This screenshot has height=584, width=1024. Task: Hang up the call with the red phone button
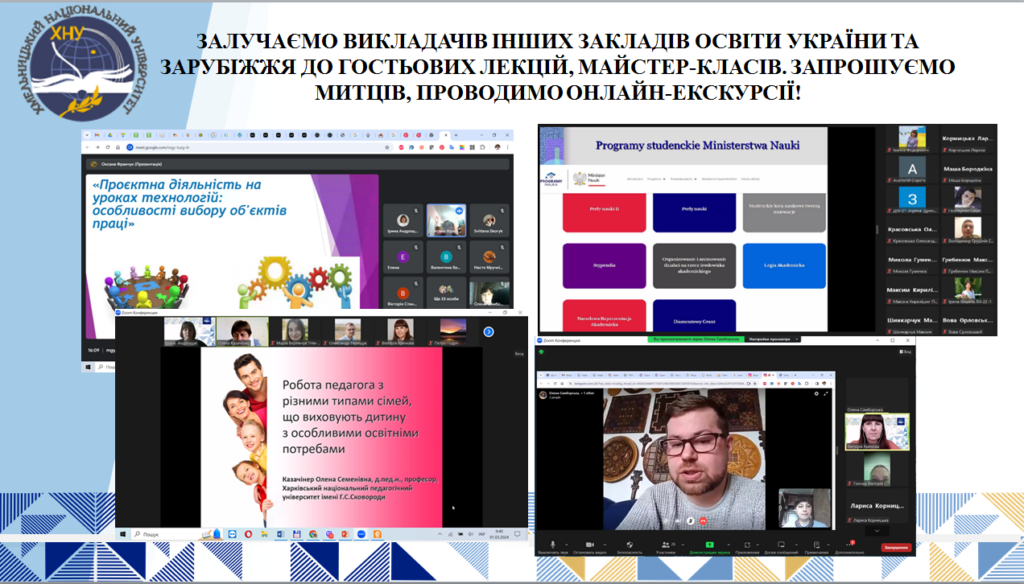pos(703,521)
